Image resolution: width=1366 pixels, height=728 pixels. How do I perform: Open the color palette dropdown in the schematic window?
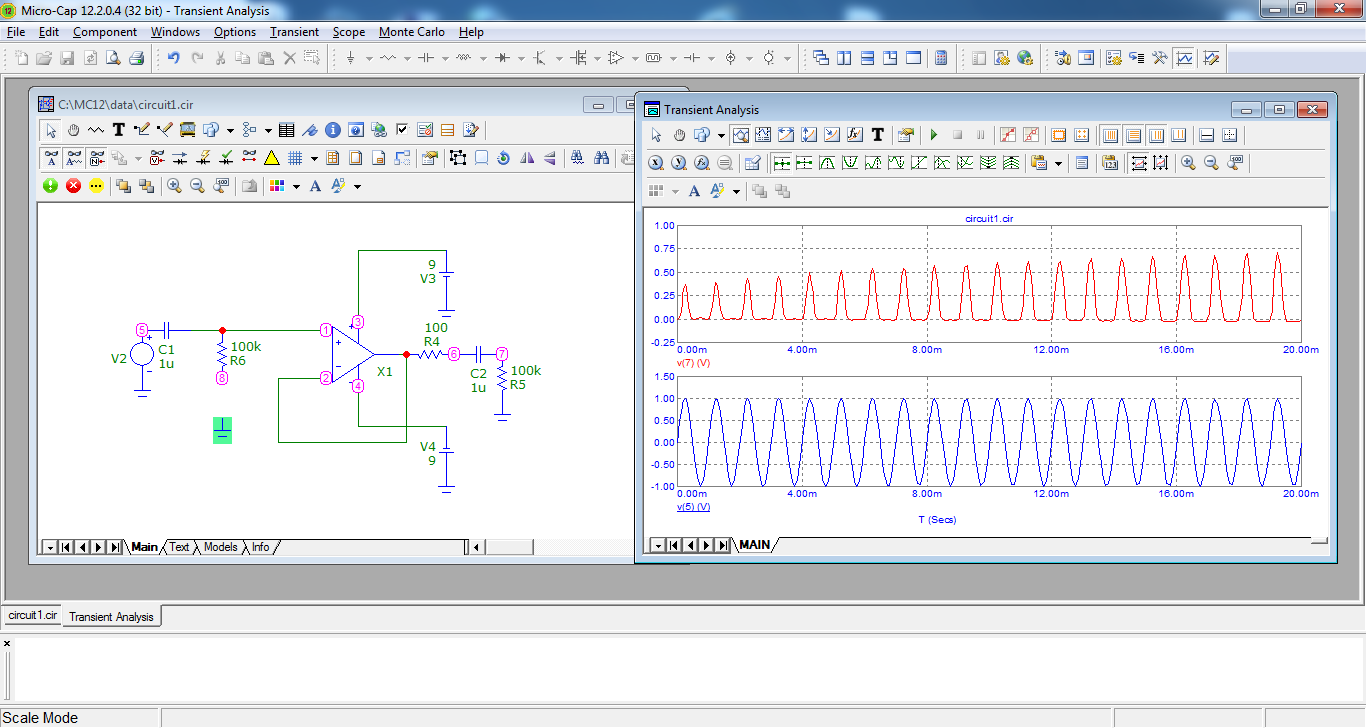[296, 186]
